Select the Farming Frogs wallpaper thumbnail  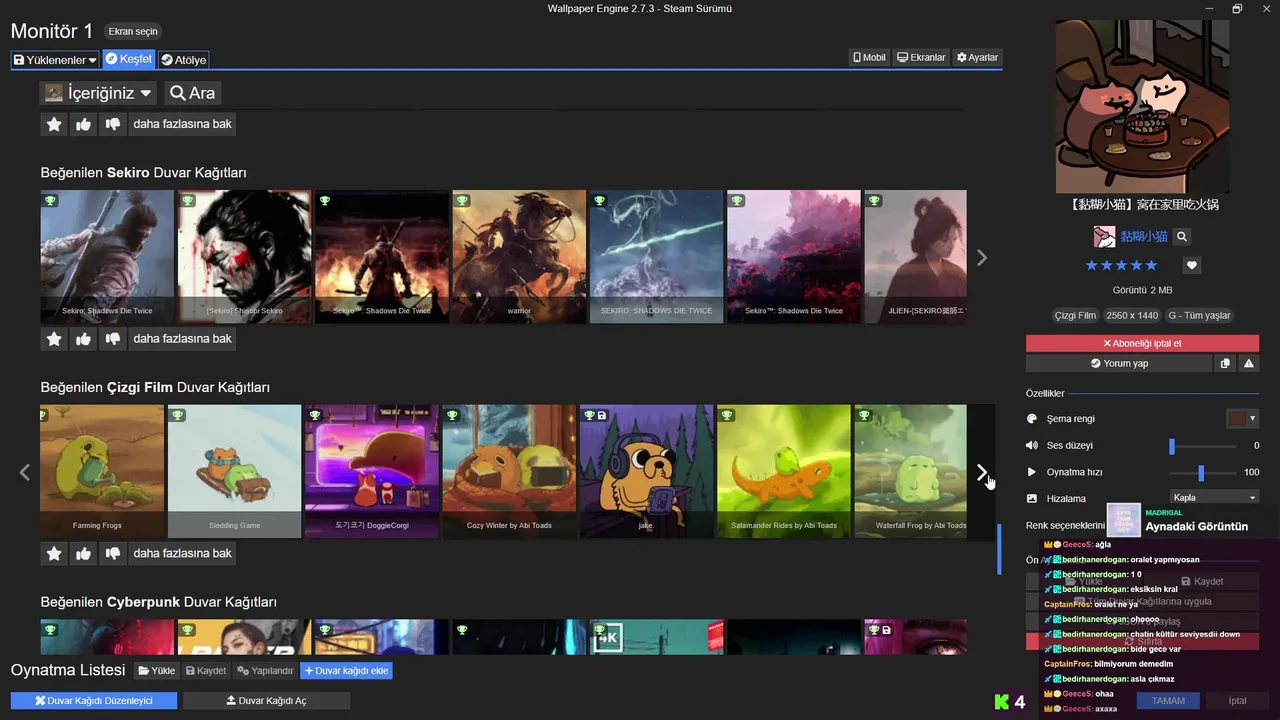pyautogui.click(x=102, y=471)
